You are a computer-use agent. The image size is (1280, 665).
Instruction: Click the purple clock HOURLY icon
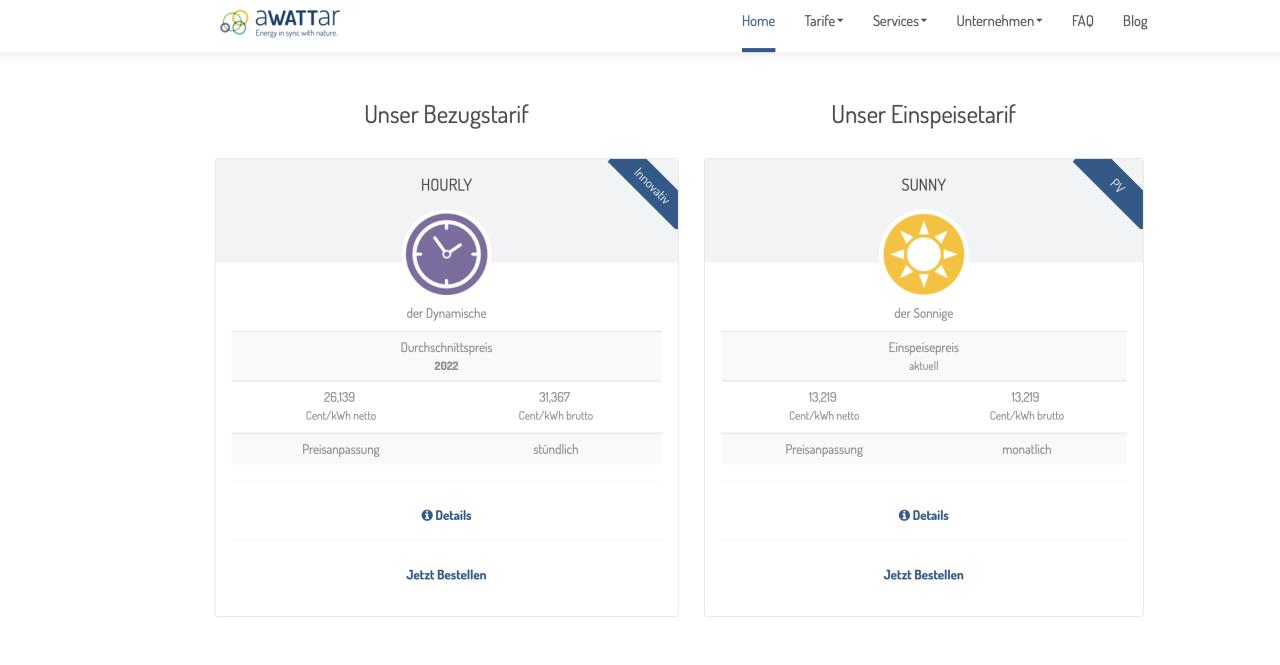click(x=446, y=254)
